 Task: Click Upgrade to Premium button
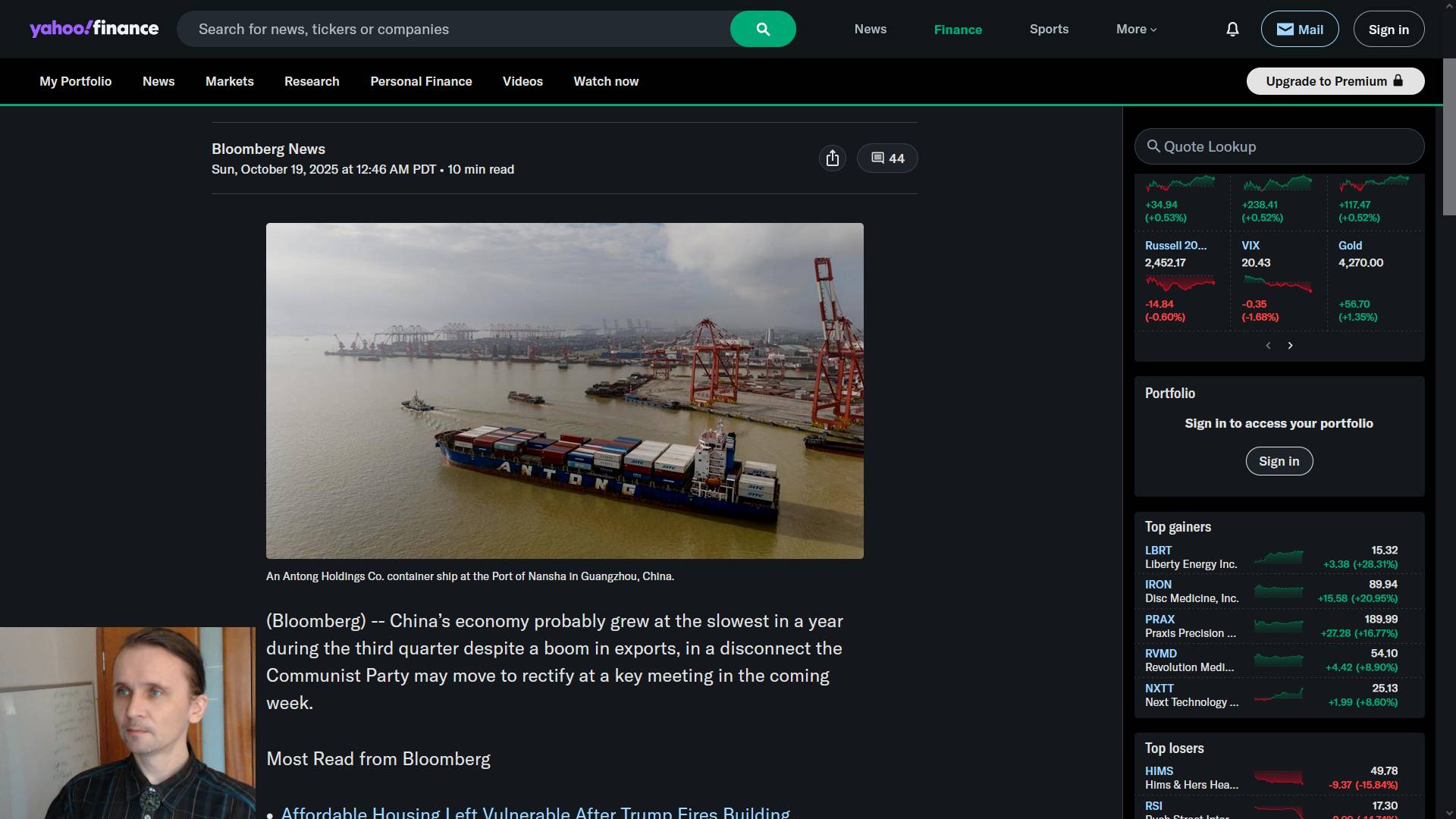tap(1335, 81)
